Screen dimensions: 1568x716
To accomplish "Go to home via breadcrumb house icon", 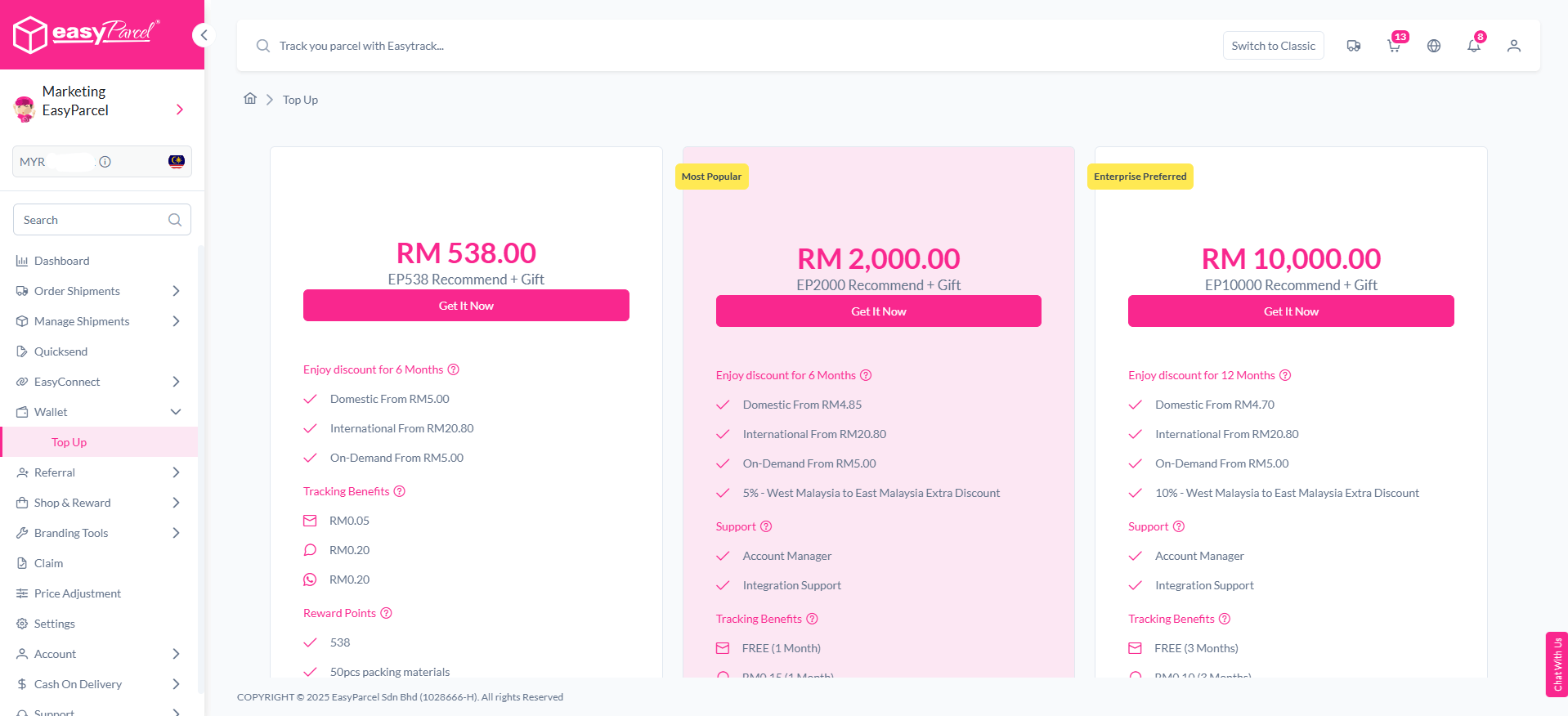I will click(250, 99).
